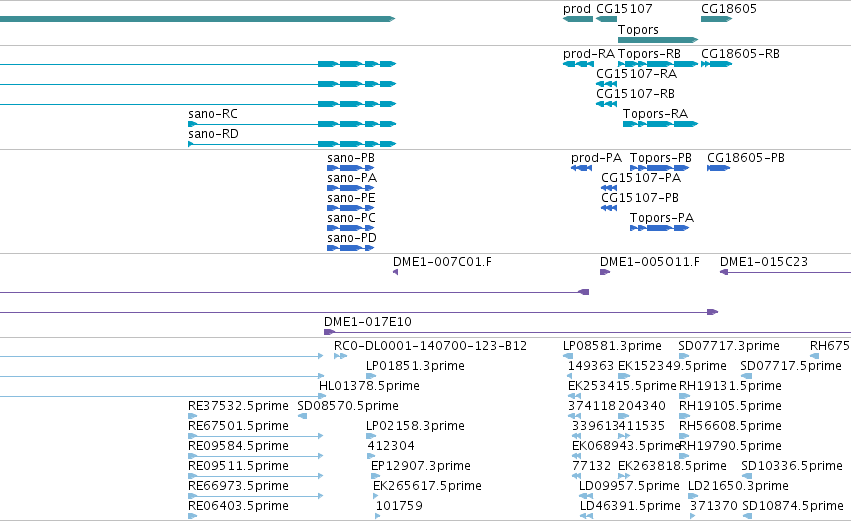Click the HL01378.5prime EST label
Viewport: 851px width, 521px height.
(x=369, y=386)
